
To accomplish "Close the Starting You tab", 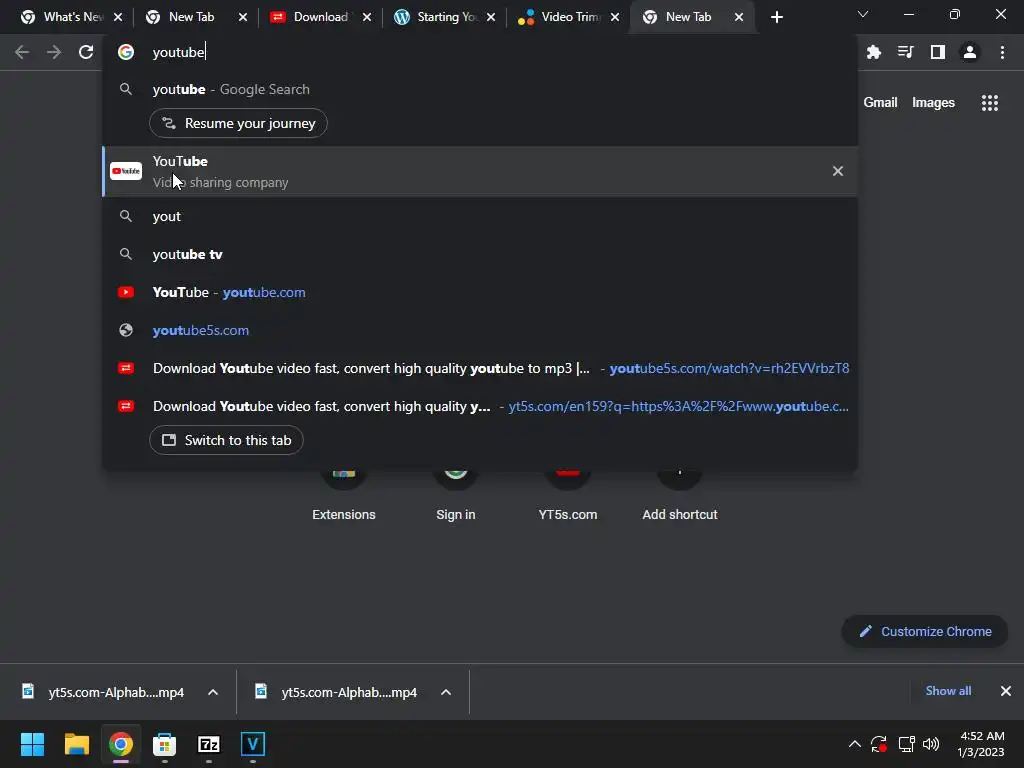I will click(491, 17).
